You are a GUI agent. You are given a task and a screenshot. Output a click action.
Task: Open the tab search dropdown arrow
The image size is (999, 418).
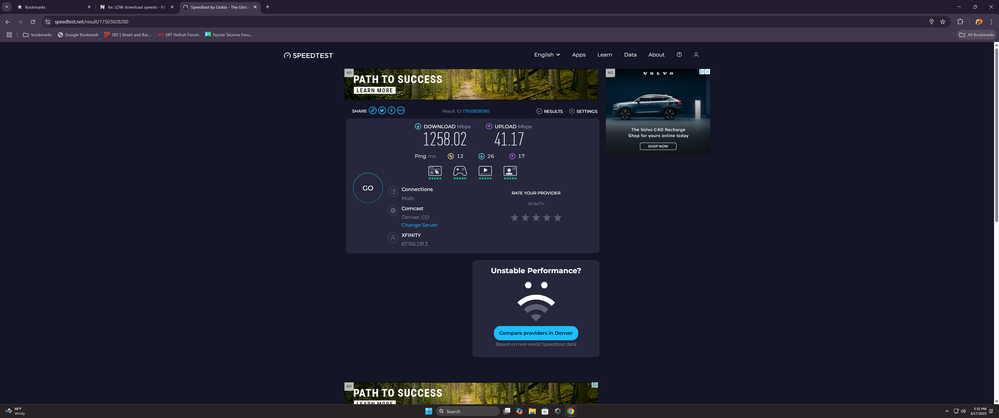coord(7,7)
